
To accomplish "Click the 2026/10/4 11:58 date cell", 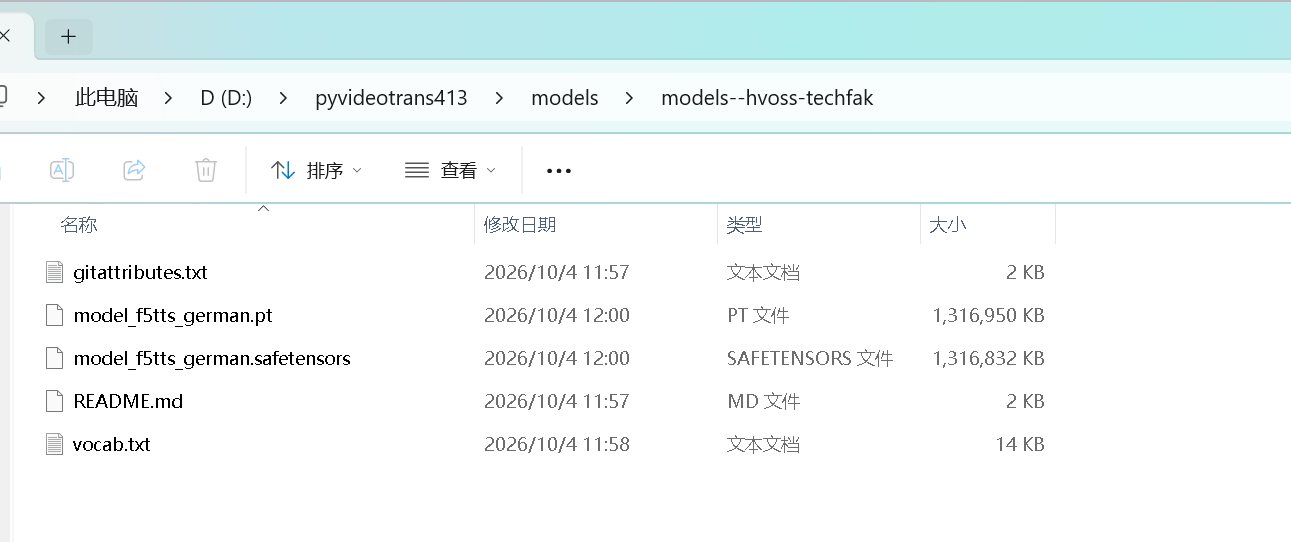I will tap(557, 444).
